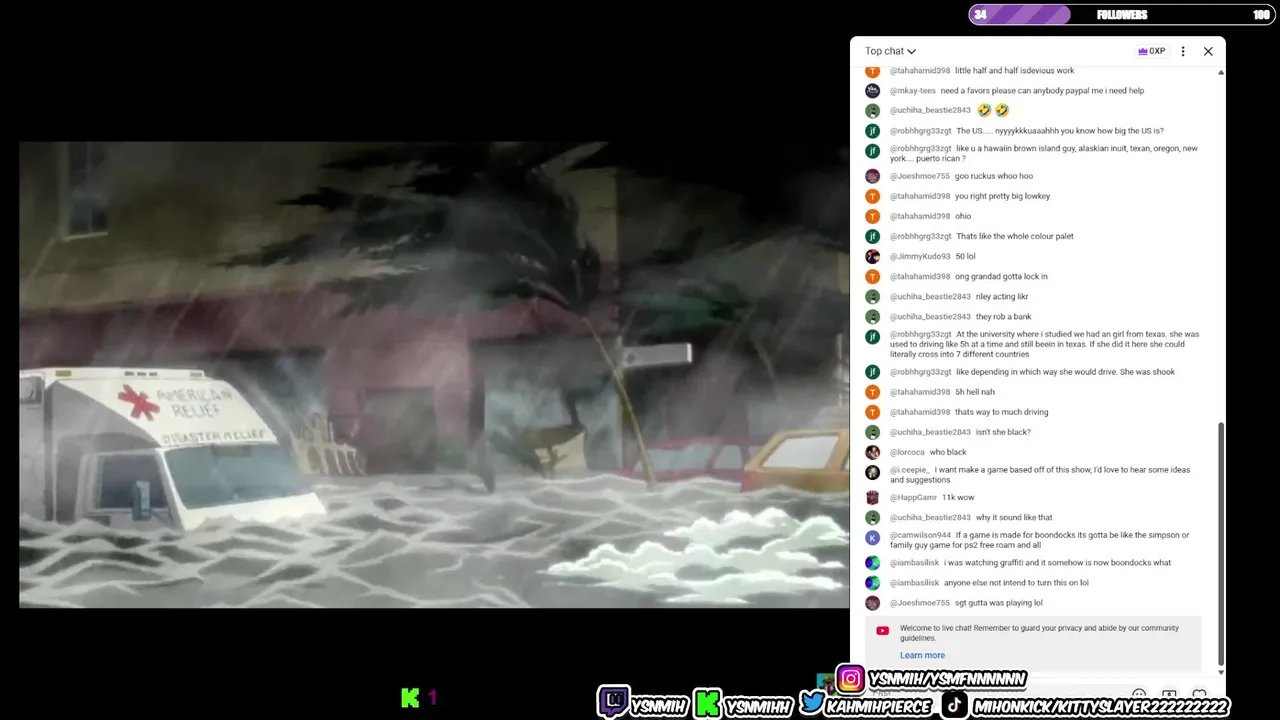Click the YSNMIH/YSMFNNNNNN Instagram handle text
The image size is (1280, 720).
click(947, 680)
